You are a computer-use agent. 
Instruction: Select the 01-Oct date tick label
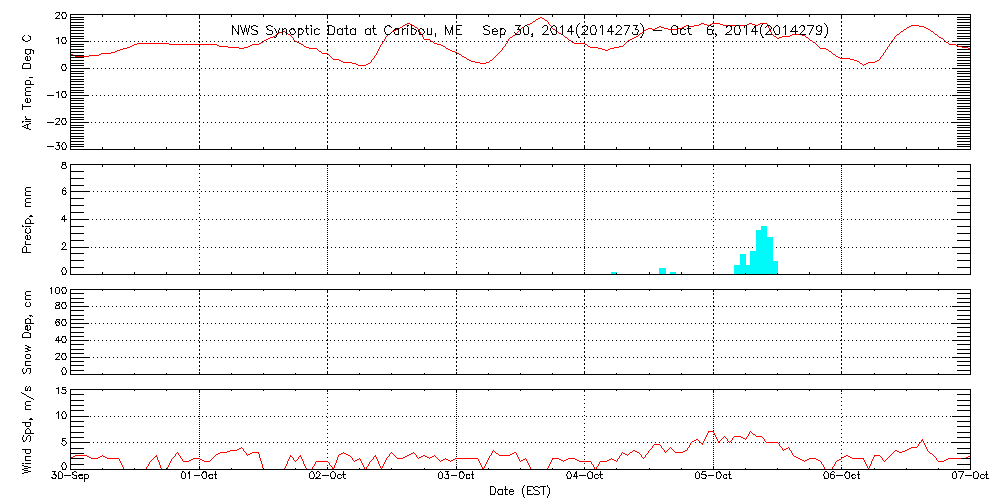(x=200, y=477)
